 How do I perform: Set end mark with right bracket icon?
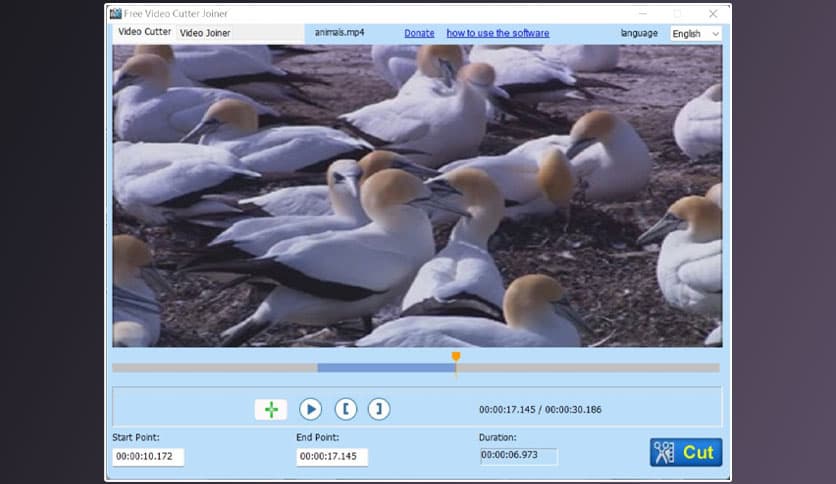pos(378,409)
